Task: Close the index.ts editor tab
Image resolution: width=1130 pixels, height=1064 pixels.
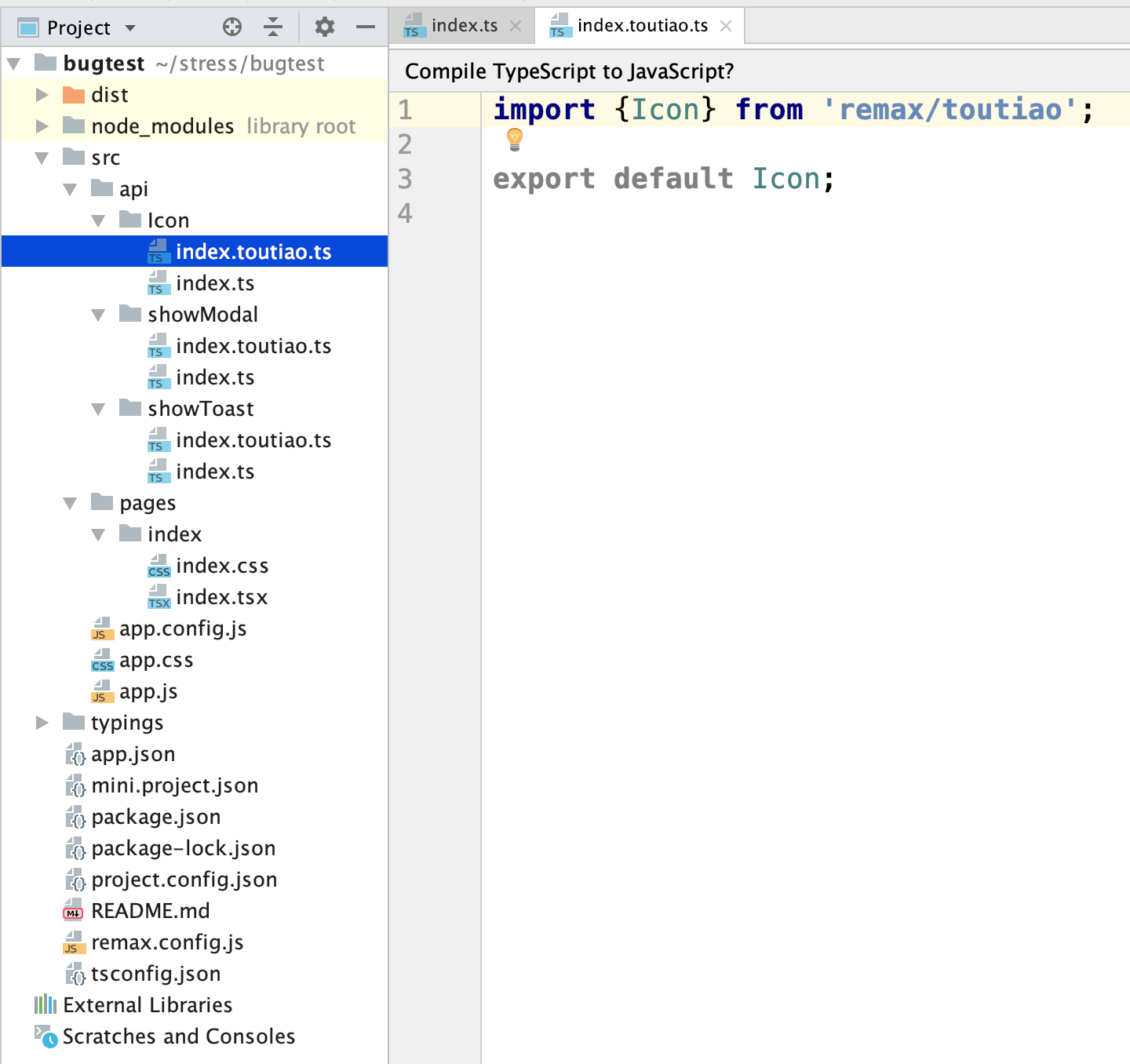Action: tap(516, 26)
